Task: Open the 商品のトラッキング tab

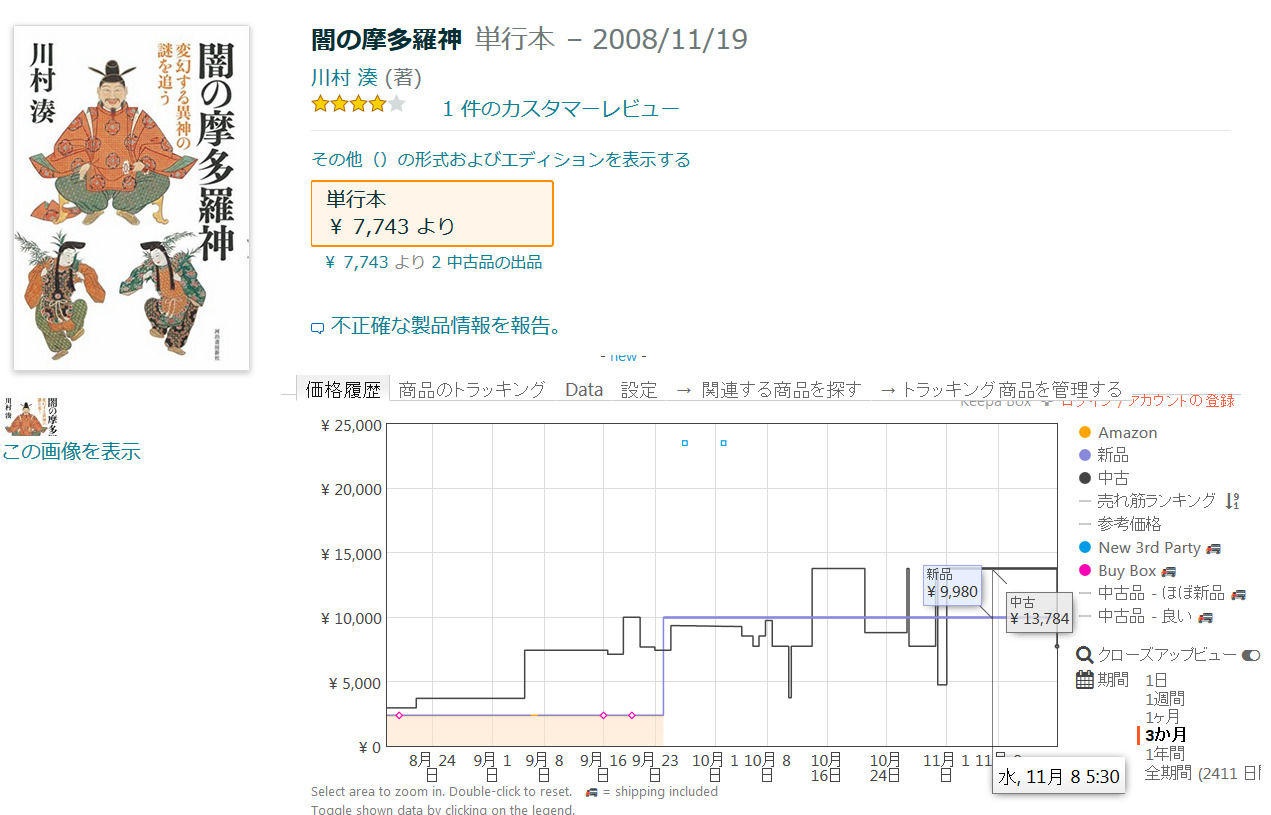Action: coord(472,390)
